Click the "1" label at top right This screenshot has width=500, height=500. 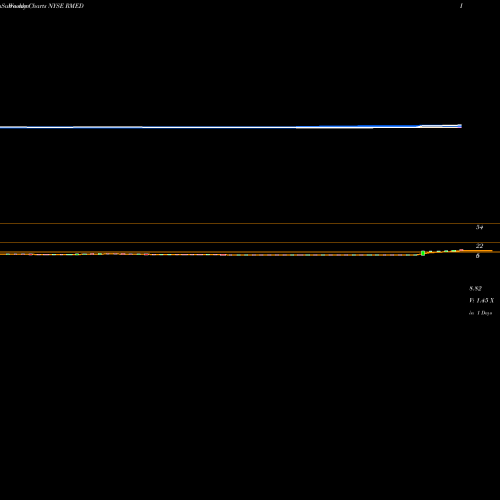(x=461, y=6)
